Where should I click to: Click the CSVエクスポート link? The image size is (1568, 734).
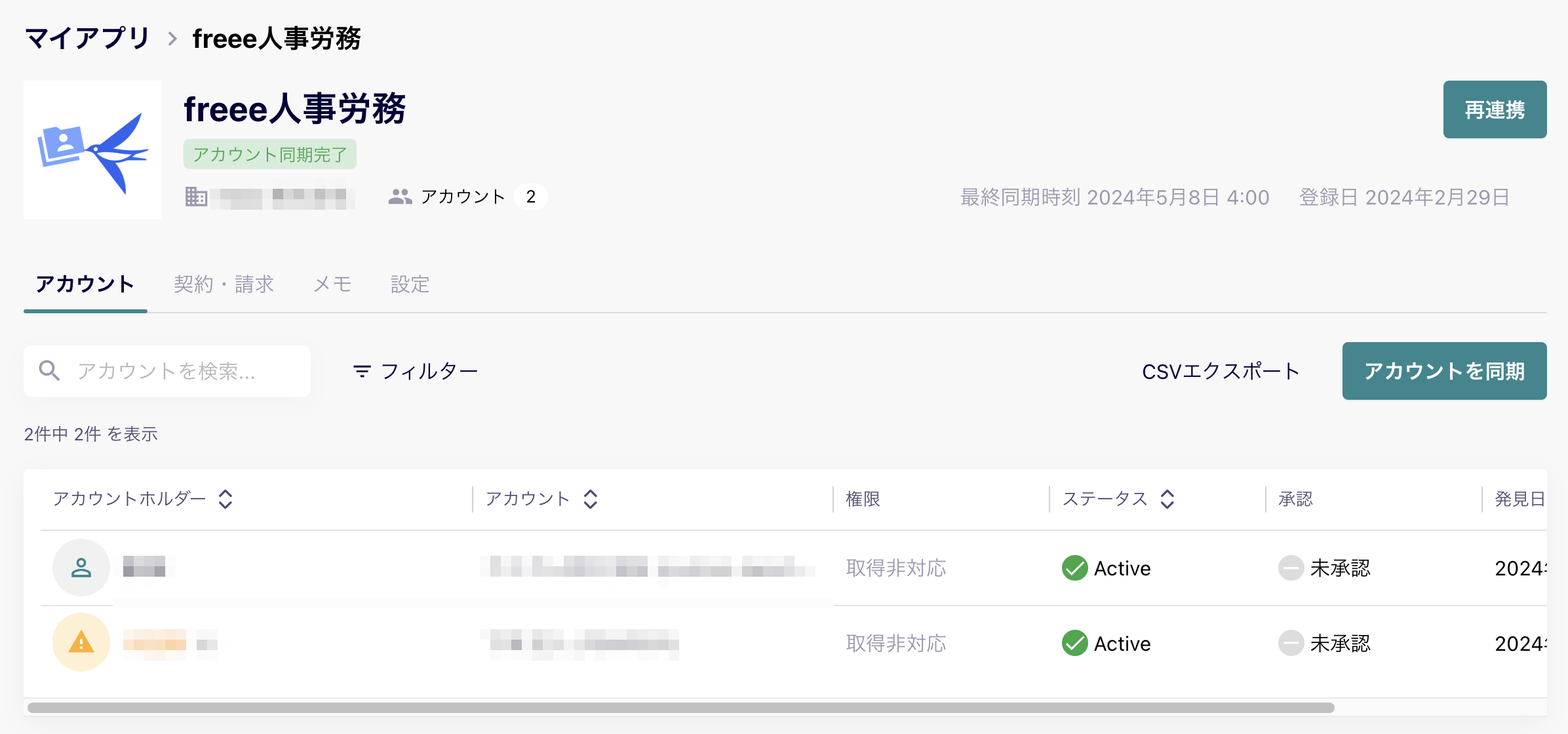[x=1221, y=372]
